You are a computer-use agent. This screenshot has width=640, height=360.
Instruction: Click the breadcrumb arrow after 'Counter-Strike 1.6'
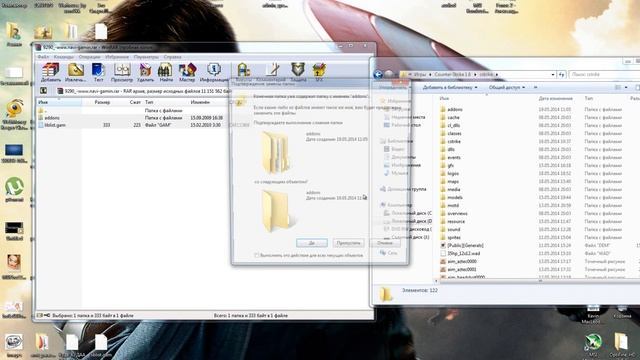click(475, 75)
